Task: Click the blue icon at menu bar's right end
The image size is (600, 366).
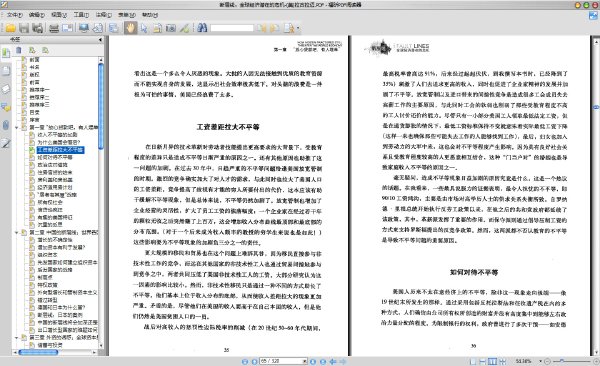Action: [593, 16]
